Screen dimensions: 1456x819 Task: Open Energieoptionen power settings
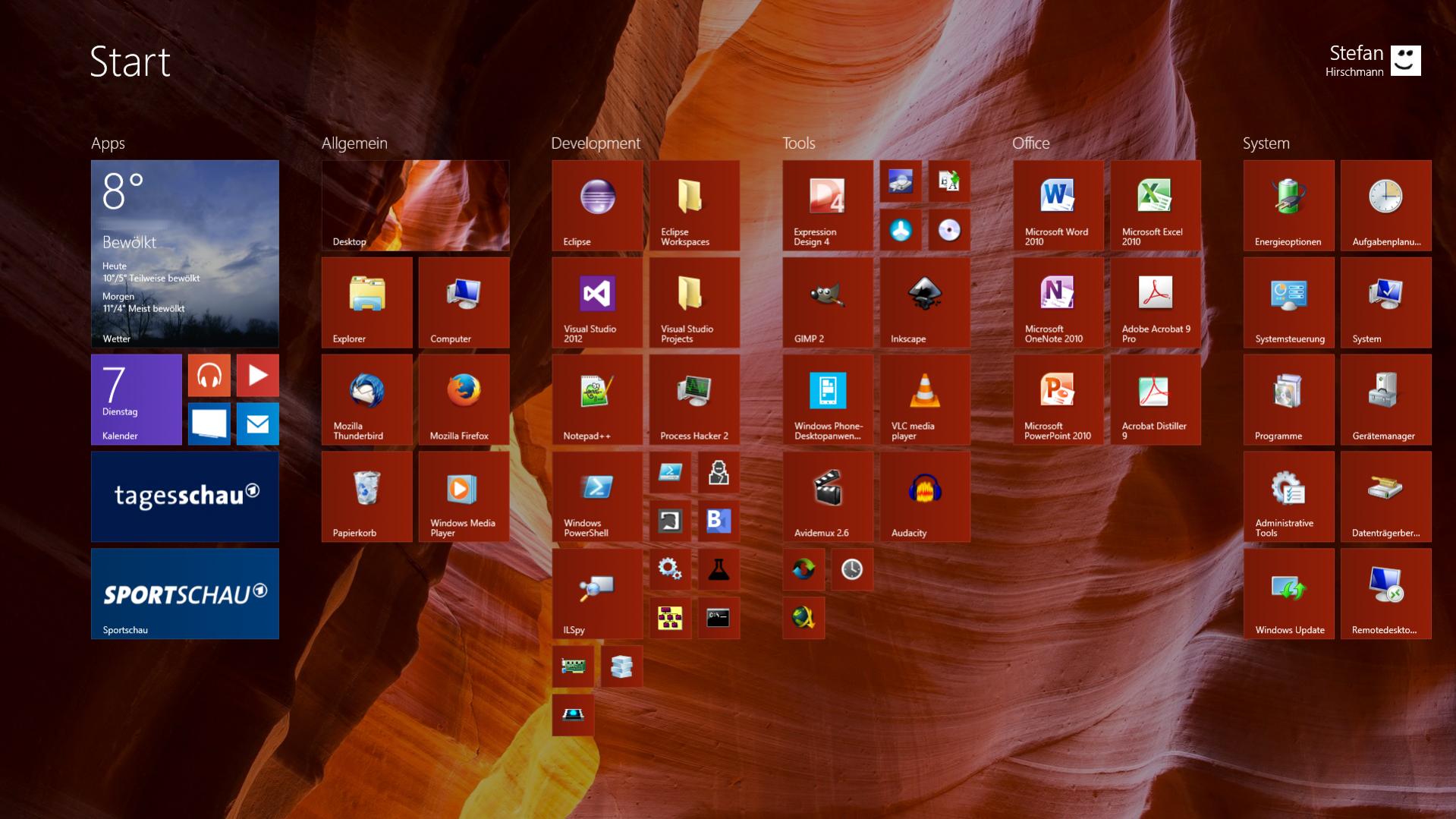(x=1289, y=205)
